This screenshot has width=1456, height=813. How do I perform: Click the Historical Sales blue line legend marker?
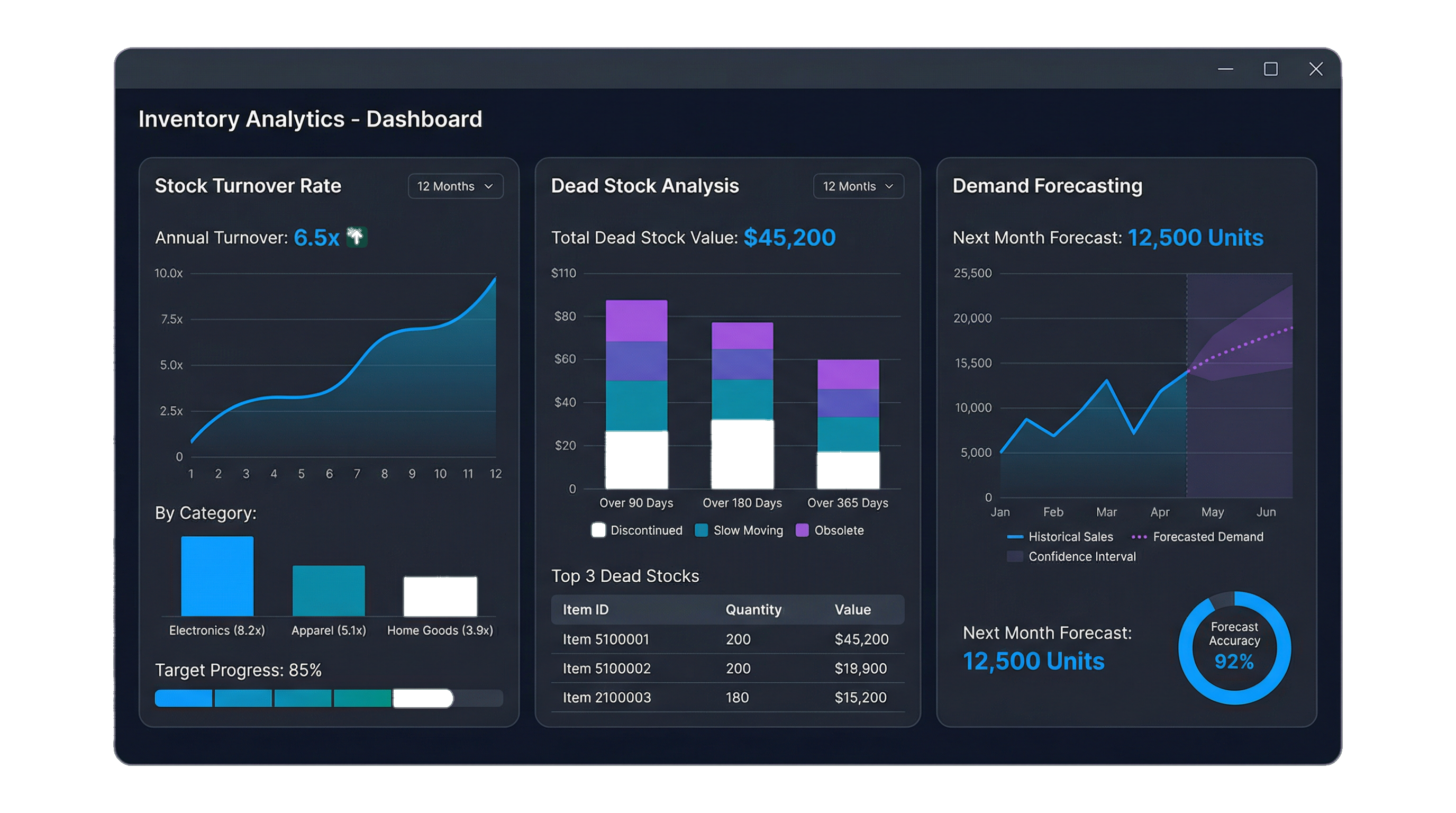(x=1015, y=537)
